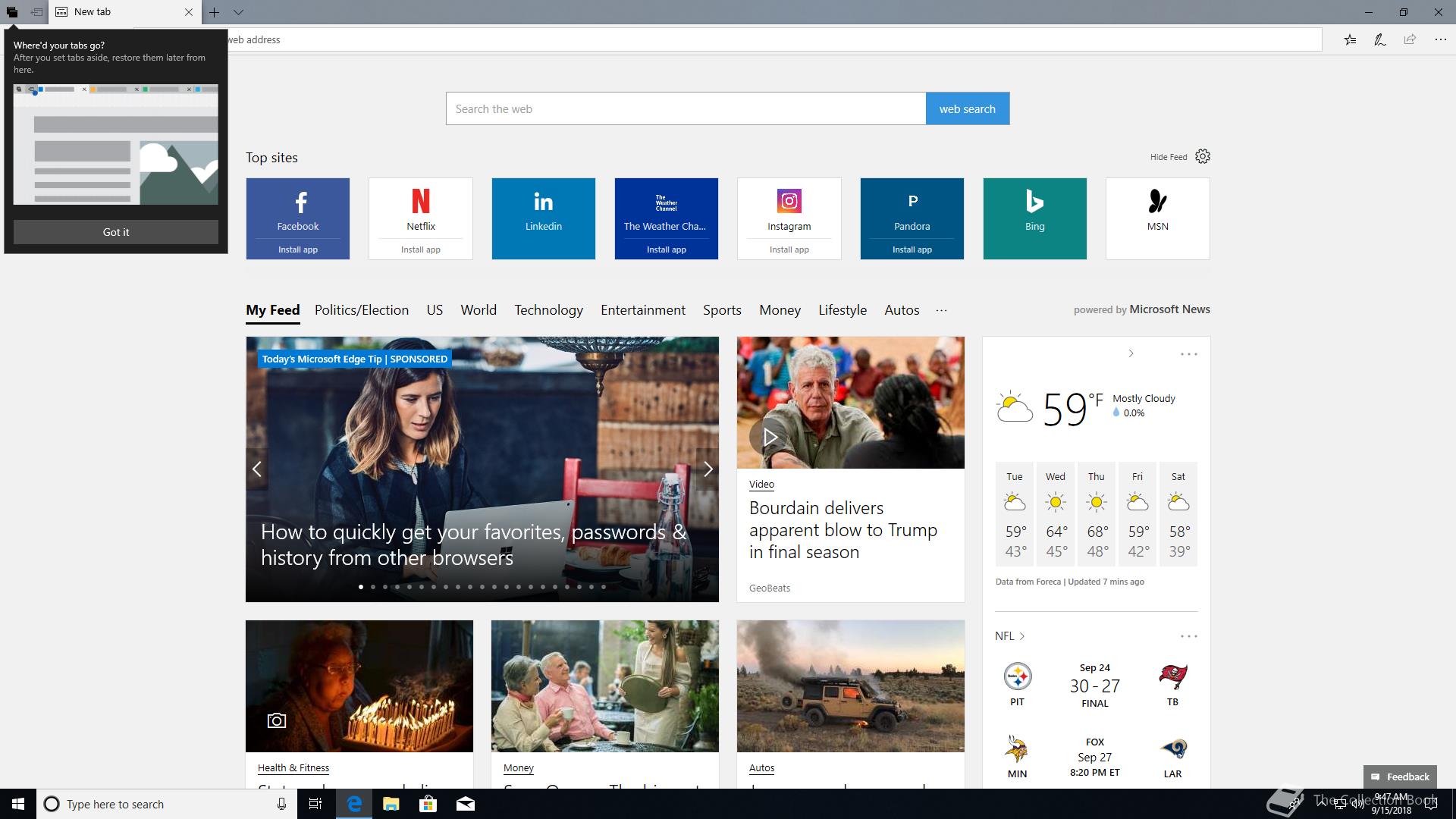Click the web search button
The height and width of the screenshot is (819, 1456).
click(x=967, y=108)
